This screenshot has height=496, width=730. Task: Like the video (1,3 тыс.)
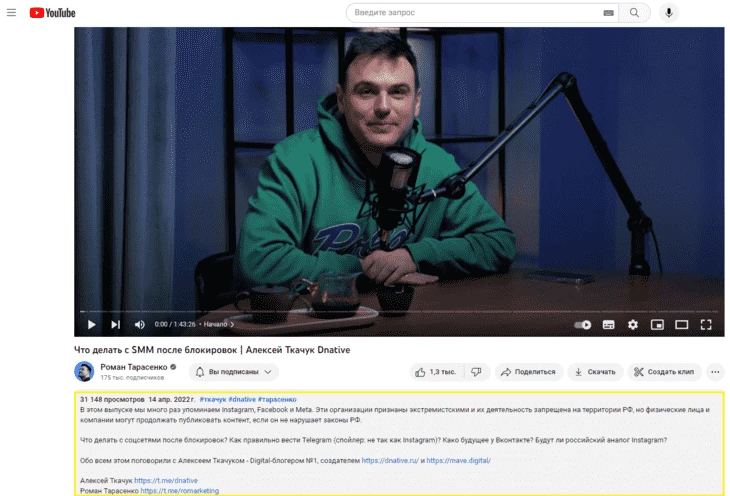(436, 372)
